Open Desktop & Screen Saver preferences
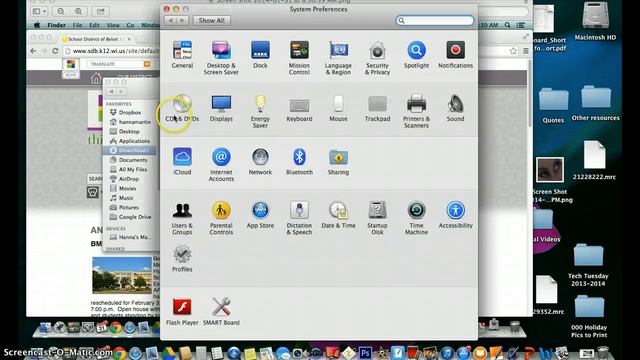The width and height of the screenshot is (640, 360). click(x=221, y=58)
